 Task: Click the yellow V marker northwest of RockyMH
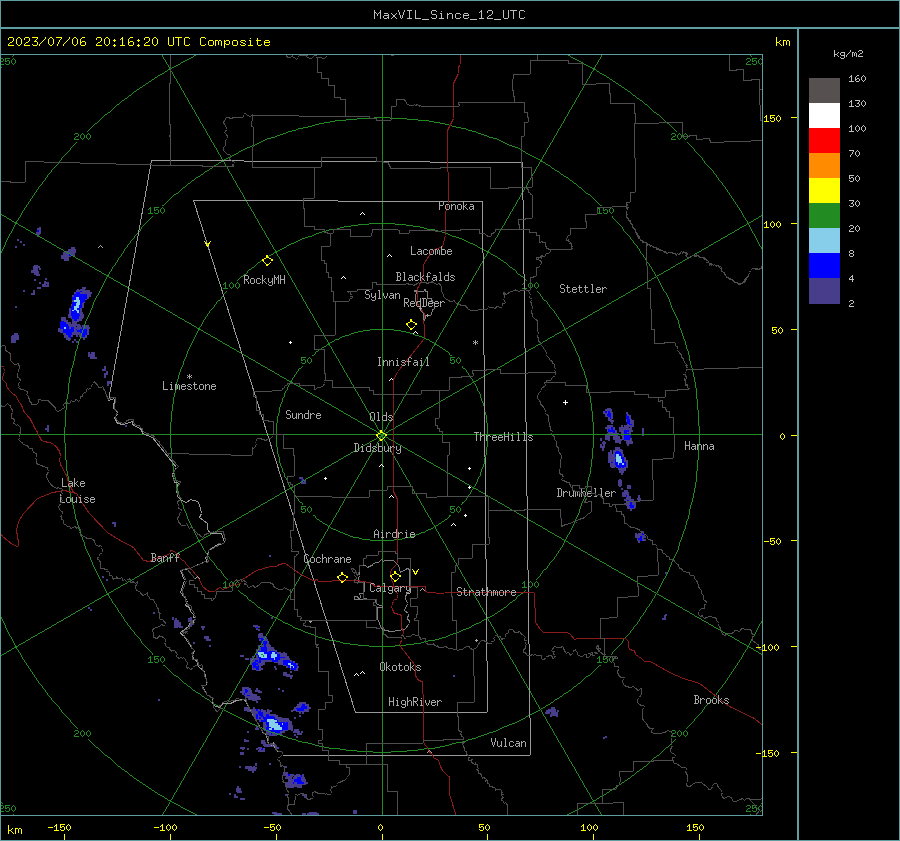(208, 244)
